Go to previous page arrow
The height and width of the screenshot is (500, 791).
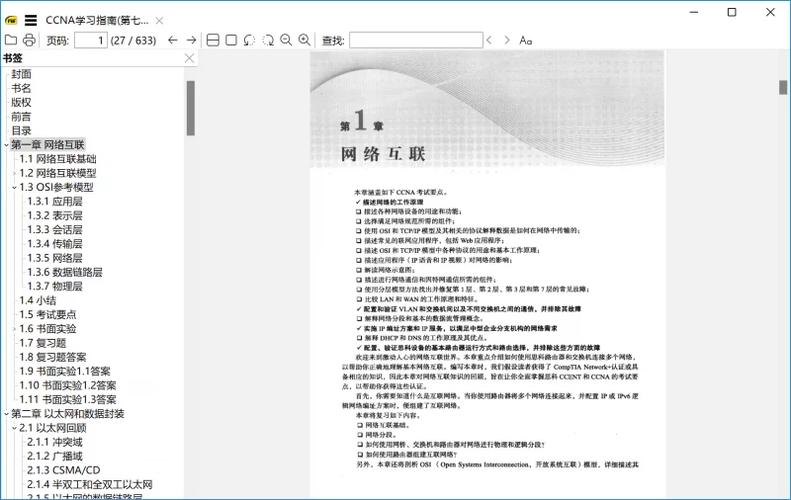(x=173, y=40)
